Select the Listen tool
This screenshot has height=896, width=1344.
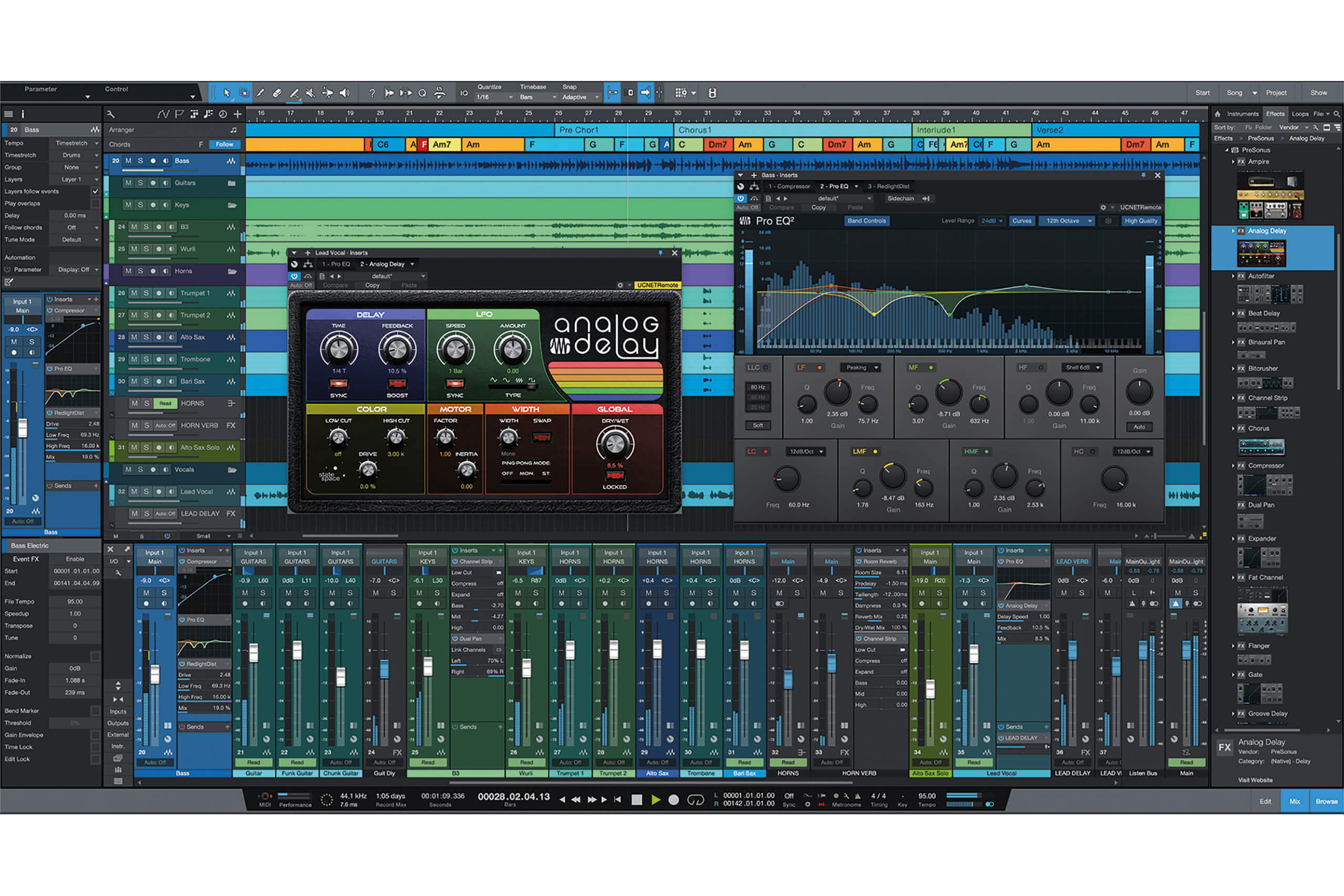[344, 92]
